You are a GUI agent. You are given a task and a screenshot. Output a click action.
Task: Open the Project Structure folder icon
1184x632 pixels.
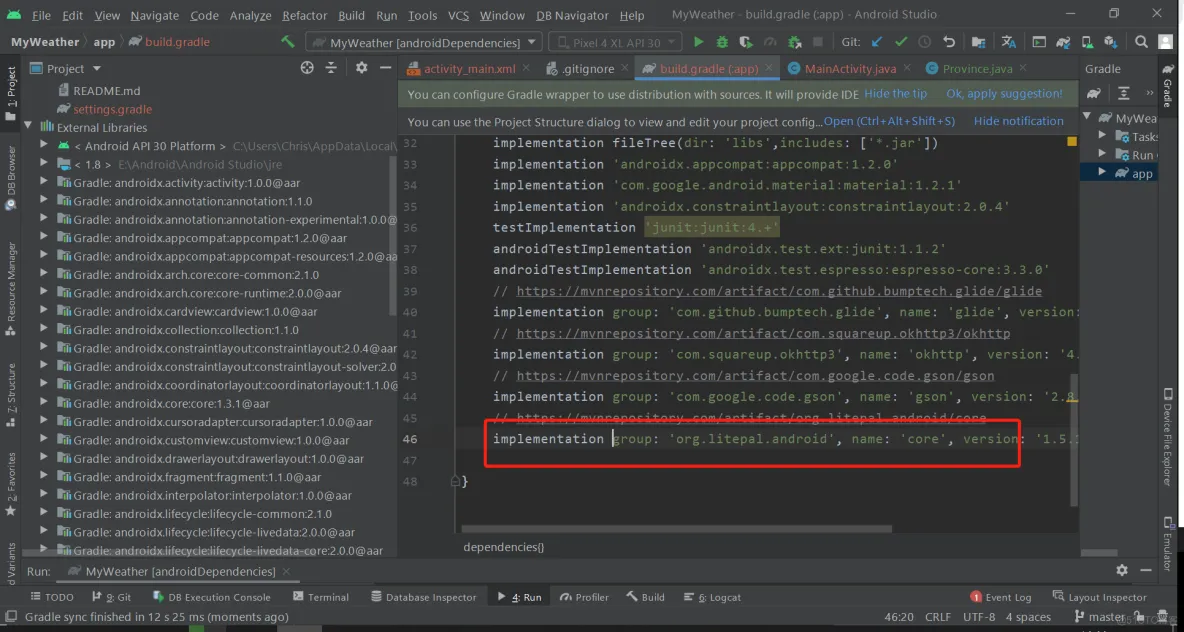[x=978, y=42]
